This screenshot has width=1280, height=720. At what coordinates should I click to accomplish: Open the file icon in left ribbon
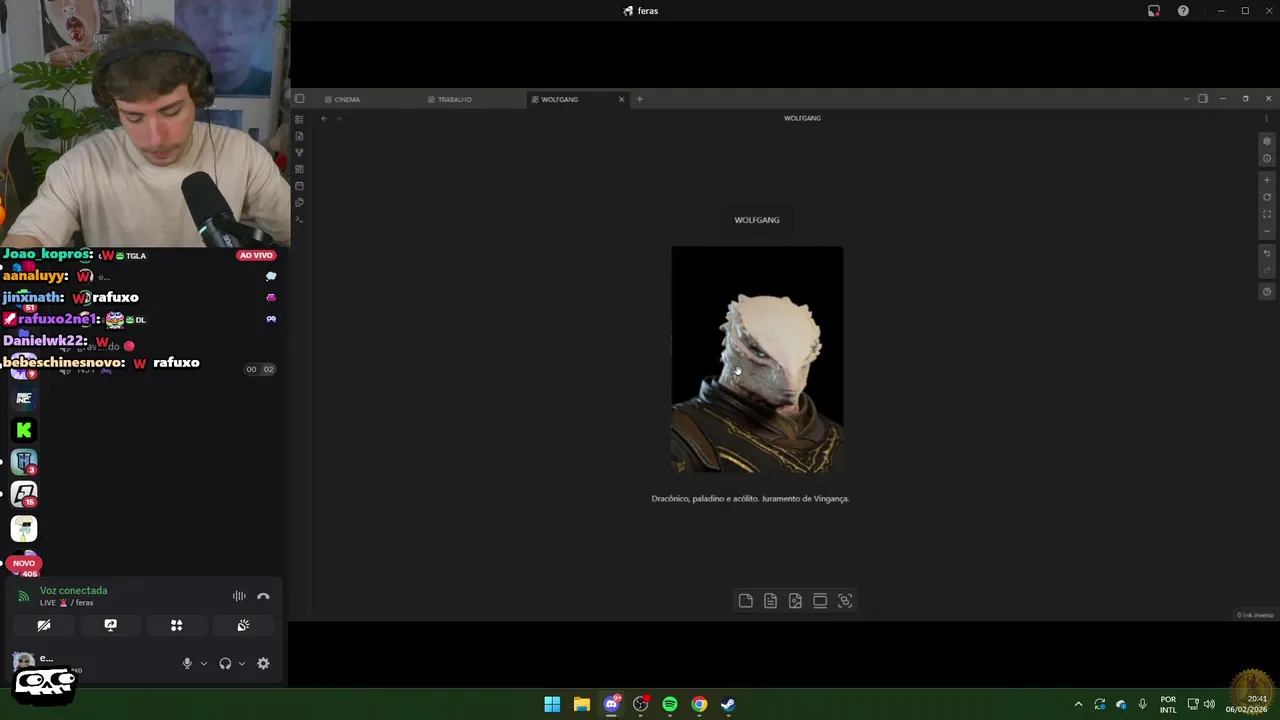click(x=299, y=136)
